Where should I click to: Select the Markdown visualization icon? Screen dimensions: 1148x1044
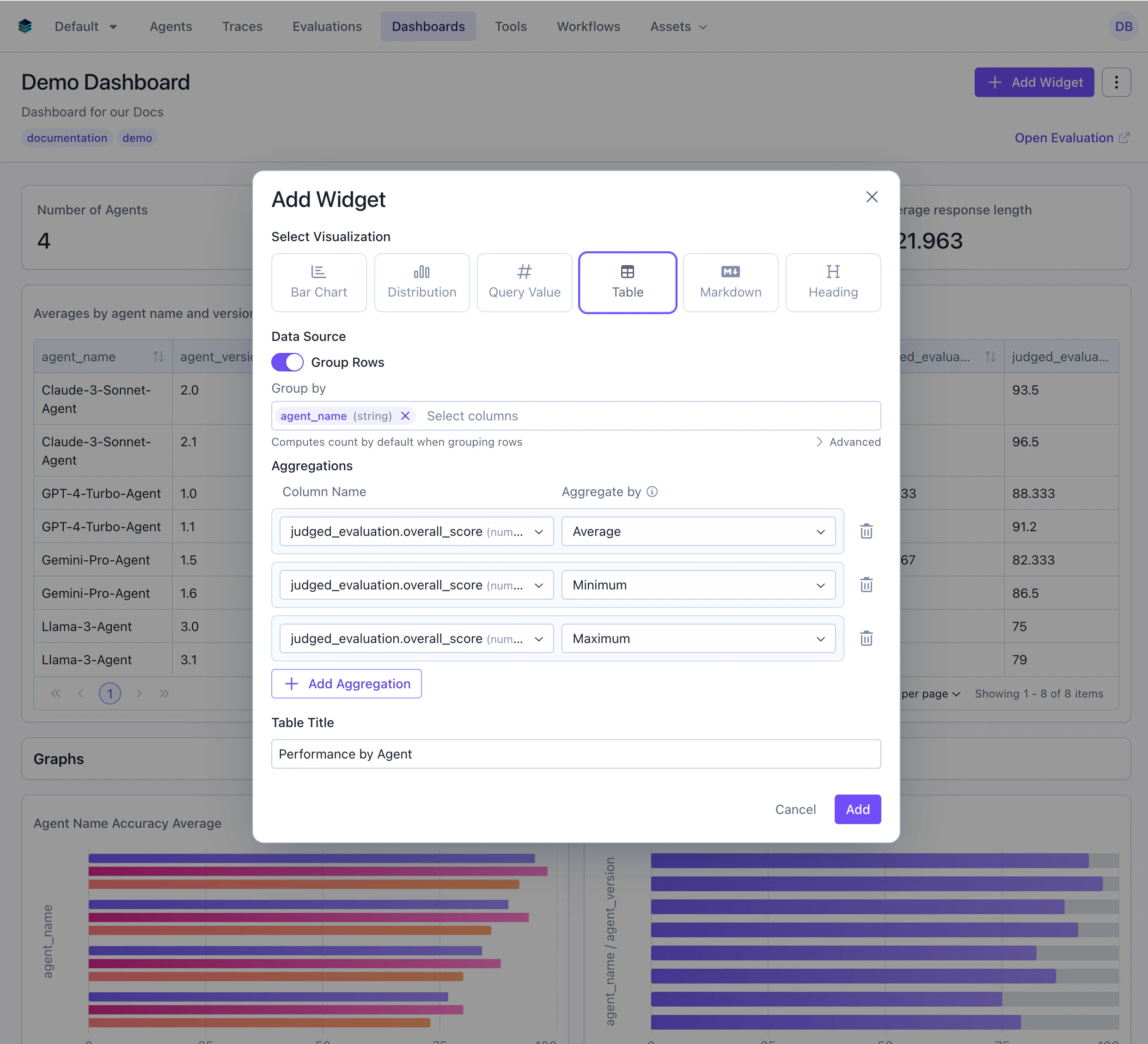click(x=730, y=282)
